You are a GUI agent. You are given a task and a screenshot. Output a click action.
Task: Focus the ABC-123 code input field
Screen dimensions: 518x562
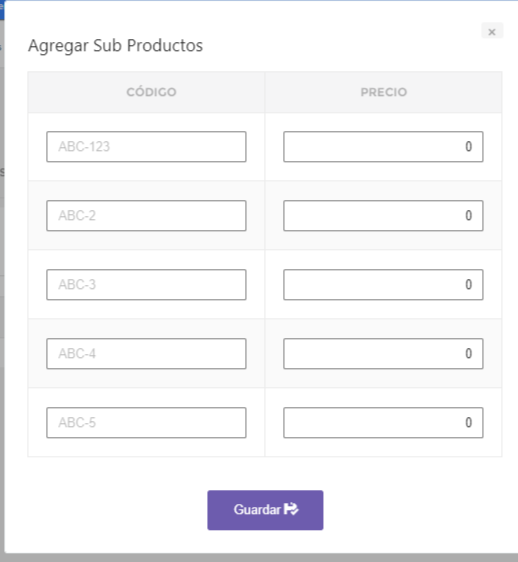coord(146,147)
